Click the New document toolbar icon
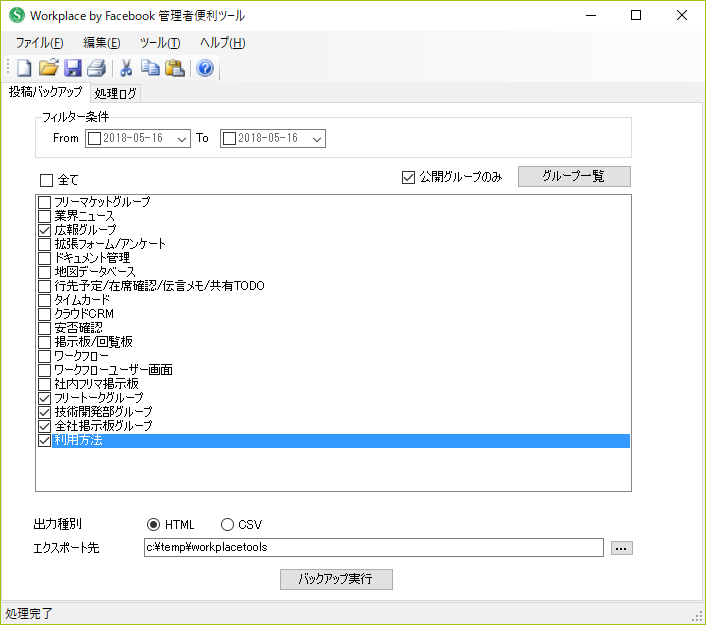Screen dimensions: 706x625 [24, 68]
